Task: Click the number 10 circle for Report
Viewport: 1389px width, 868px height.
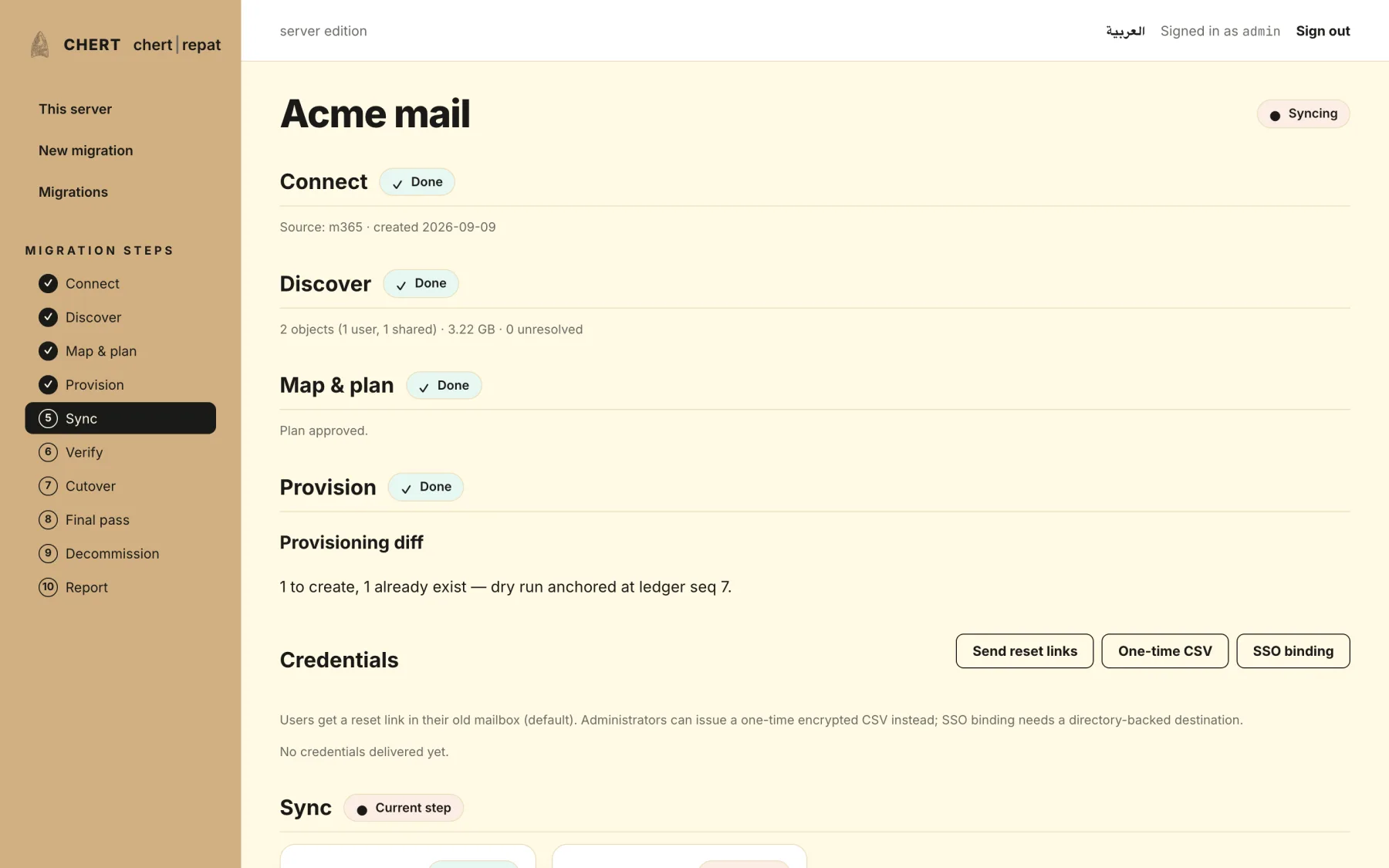Action: (x=48, y=587)
